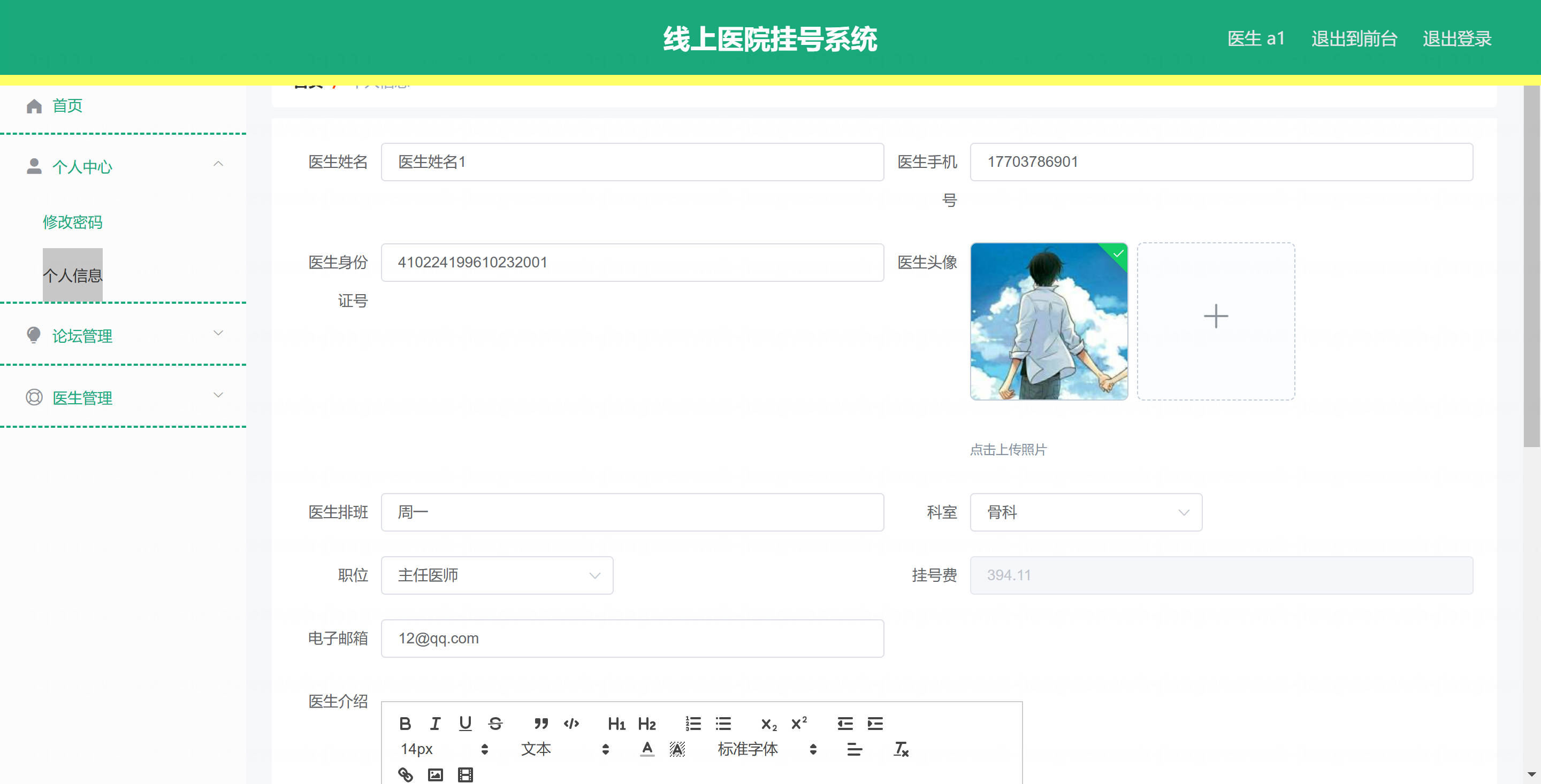Click the 医生身份证号 input field
Screen dimensions: 1541x784
click(x=632, y=262)
